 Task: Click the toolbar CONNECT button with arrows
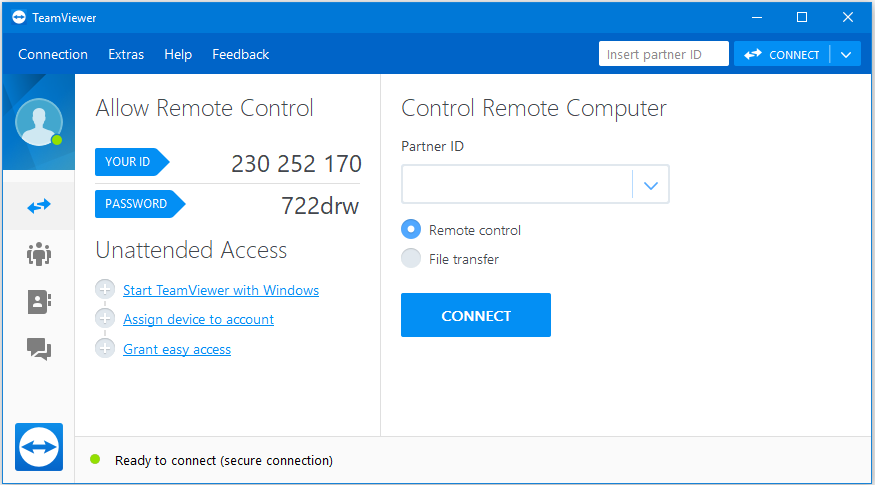pyautogui.click(x=782, y=55)
